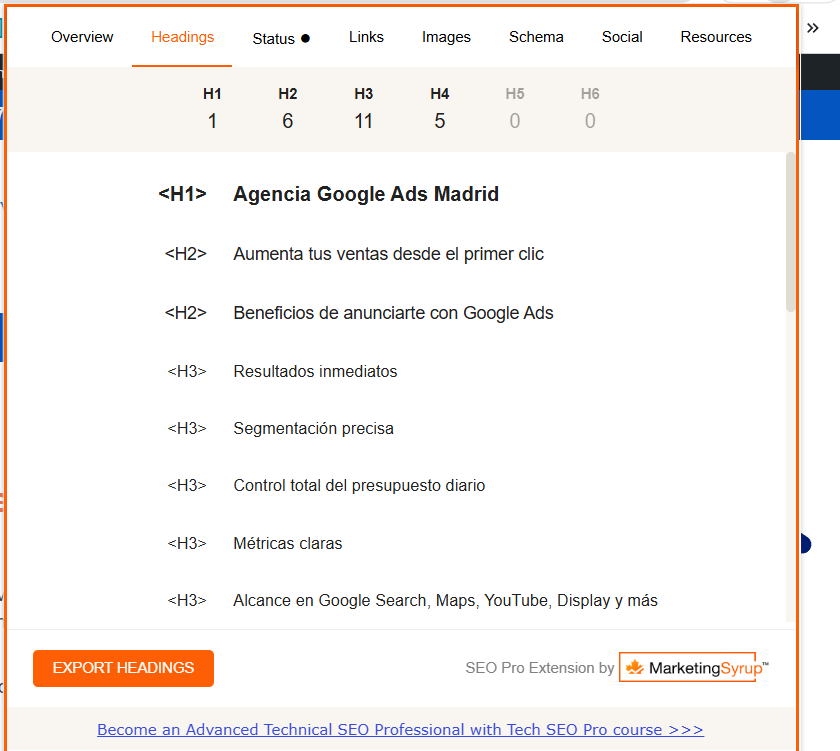The image size is (840, 751).
Task: Select 'Beneficios de anunciarte con Google Ads' heading
Action: 393,313
